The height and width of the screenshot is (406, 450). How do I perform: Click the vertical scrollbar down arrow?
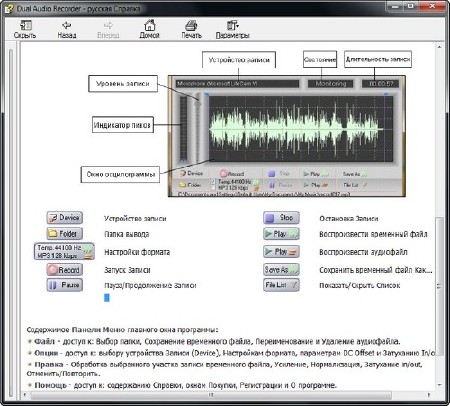(x=439, y=385)
